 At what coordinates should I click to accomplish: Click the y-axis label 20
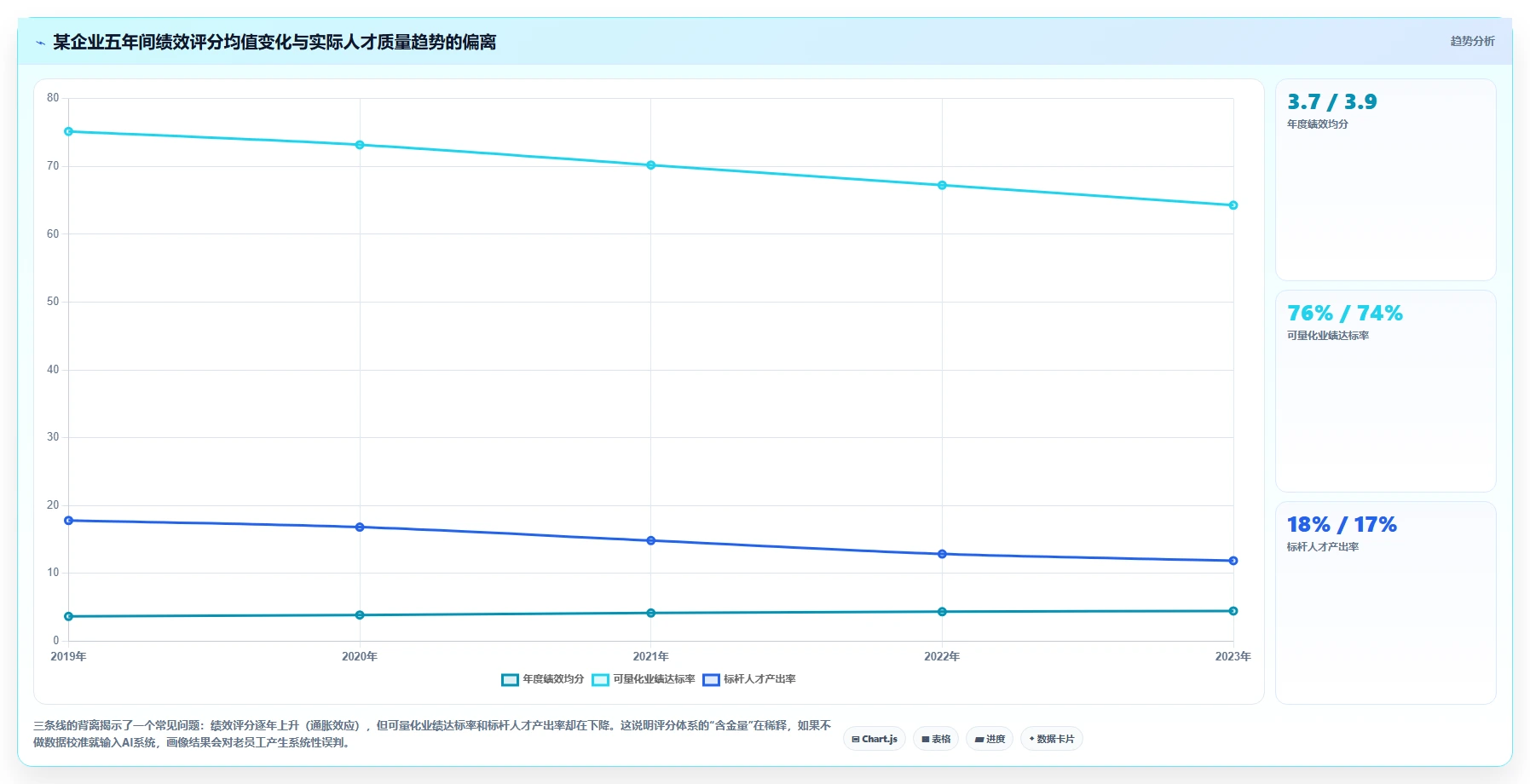click(x=53, y=505)
